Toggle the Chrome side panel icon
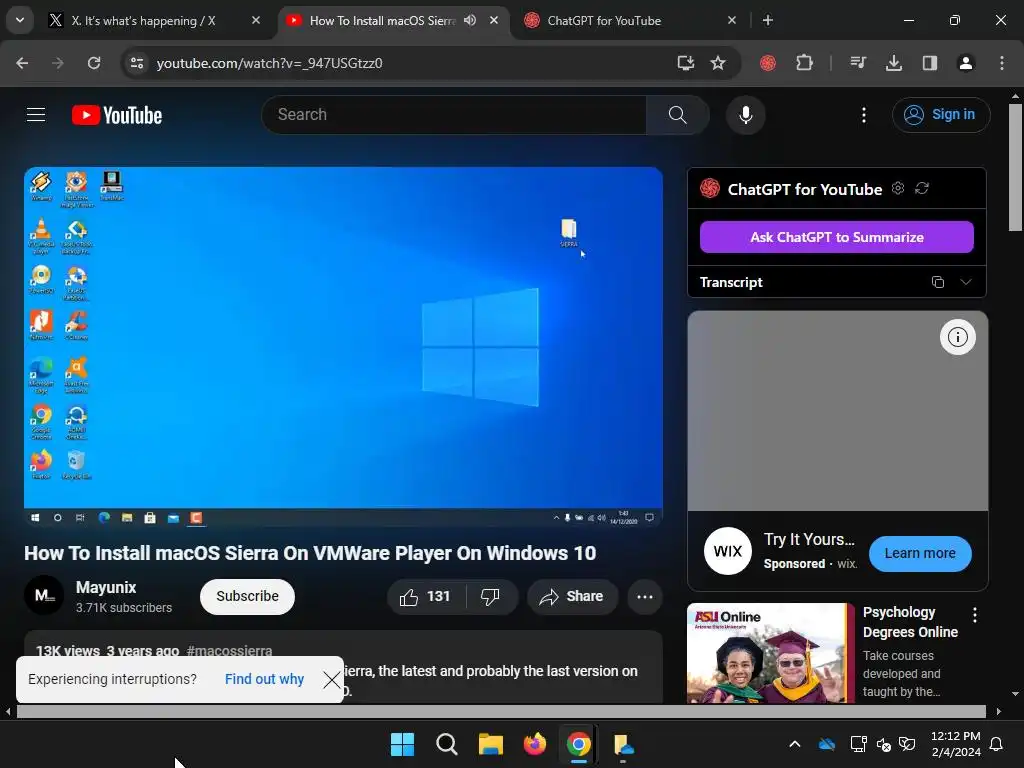The image size is (1024, 768). point(929,63)
